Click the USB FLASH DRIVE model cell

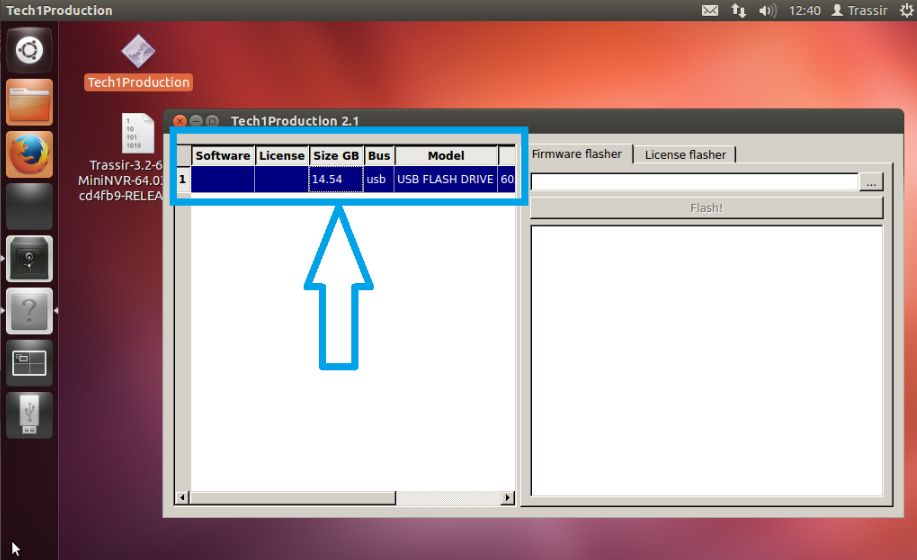click(x=446, y=179)
